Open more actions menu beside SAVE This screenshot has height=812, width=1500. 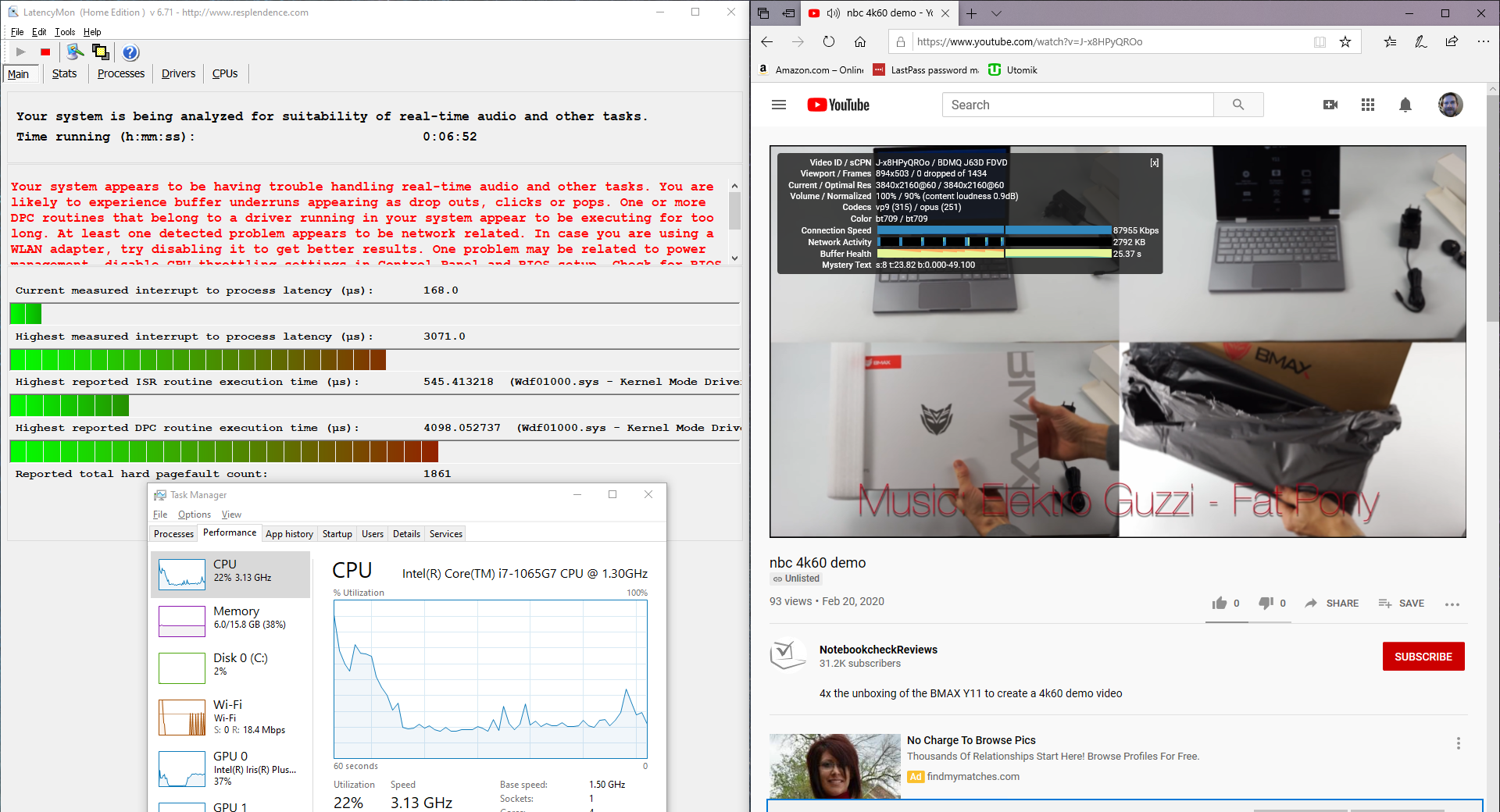click(x=1452, y=604)
